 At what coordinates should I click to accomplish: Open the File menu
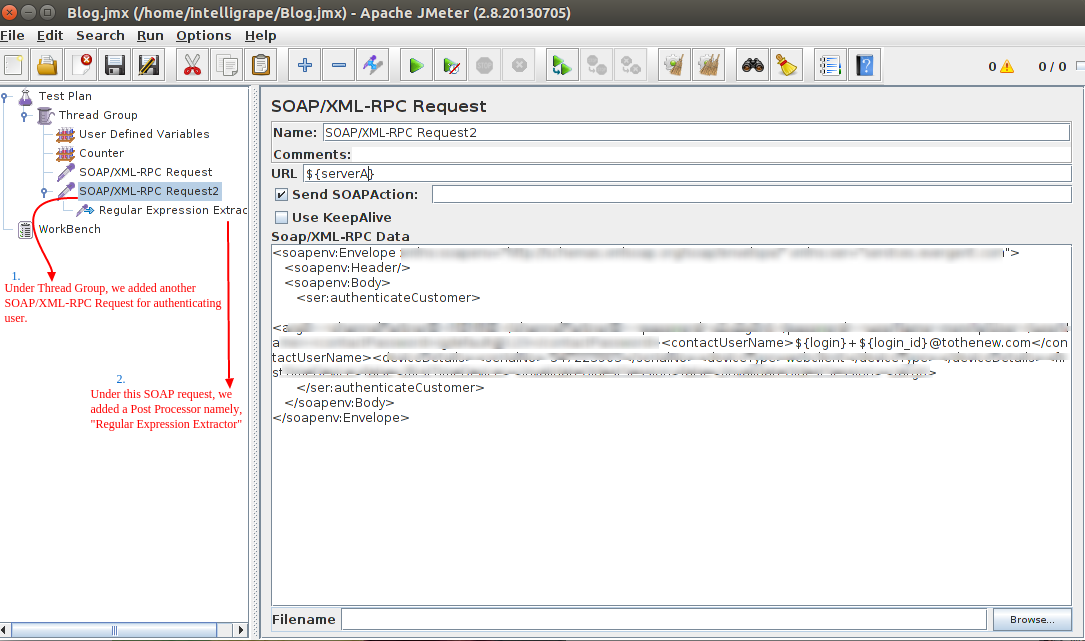point(12,35)
